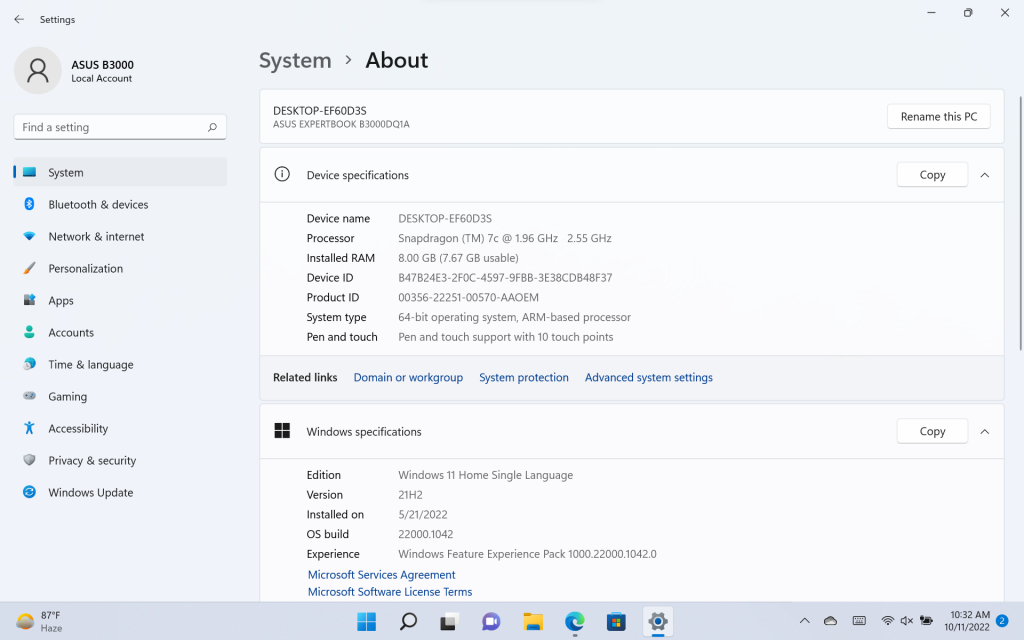Image resolution: width=1024 pixels, height=640 pixels.
Task: Click the Windows specifications logo icon
Action: tap(282, 430)
